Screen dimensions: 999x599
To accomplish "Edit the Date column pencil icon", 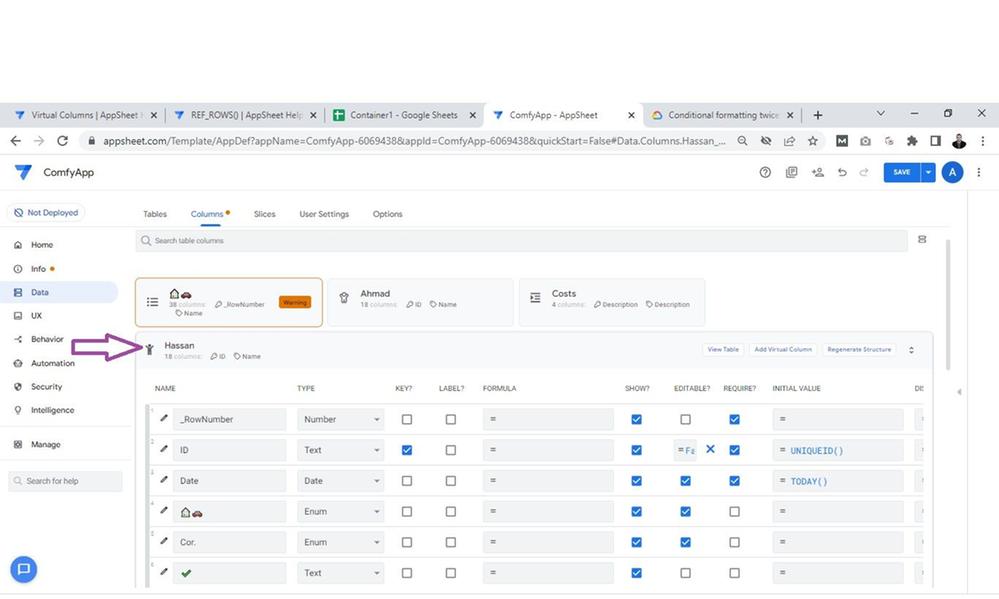I will click(x=164, y=479).
